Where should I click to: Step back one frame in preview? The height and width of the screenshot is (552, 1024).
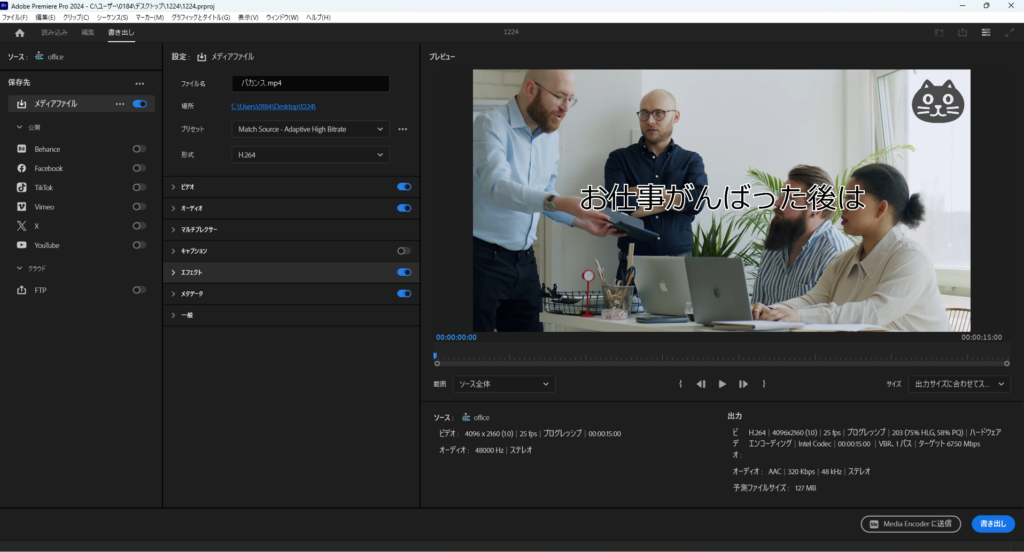click(x=701, y=384)
